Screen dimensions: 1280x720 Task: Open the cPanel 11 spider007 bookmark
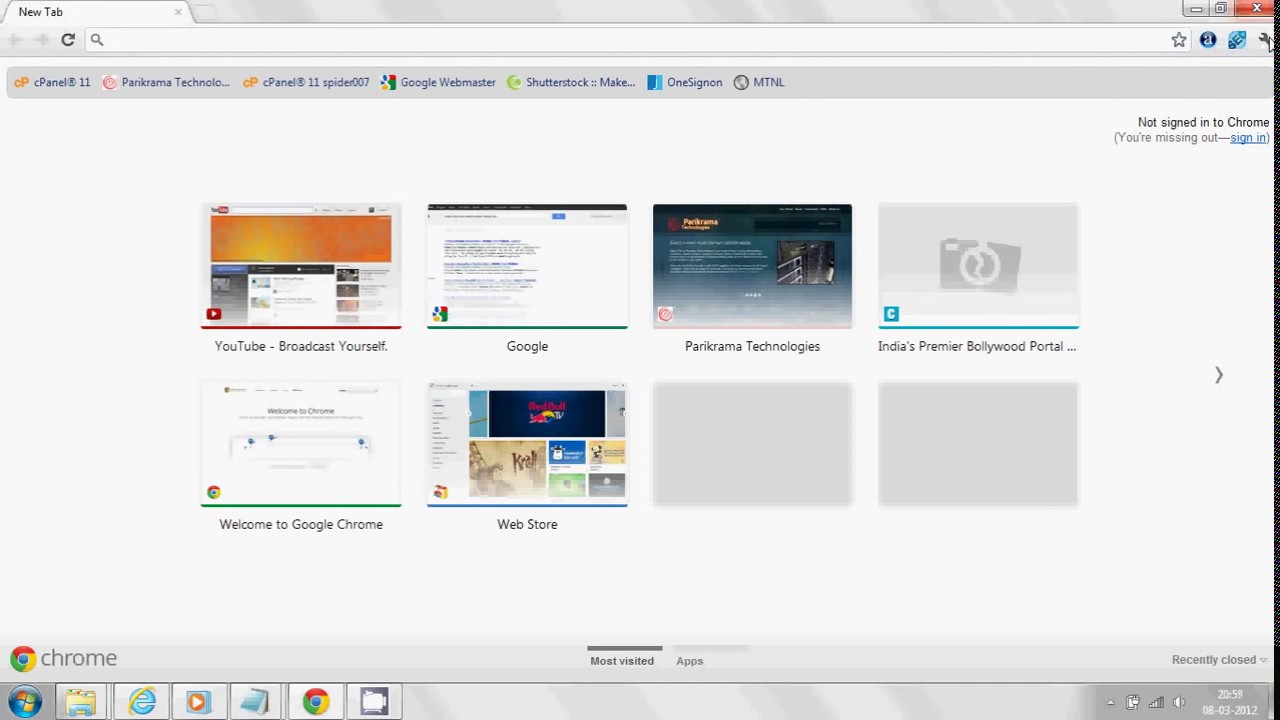[306, 83]
